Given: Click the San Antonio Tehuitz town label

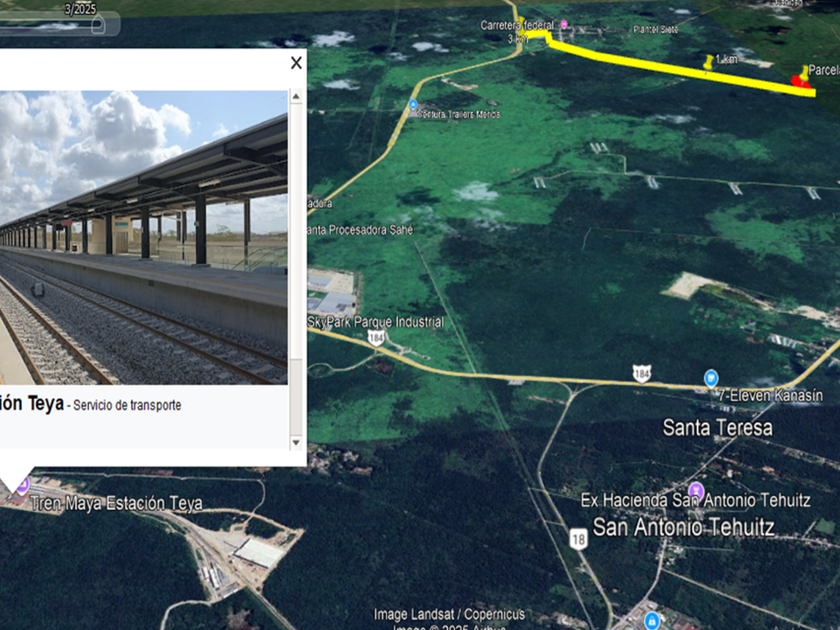Looking at the screenshot, I should (684, 527).
